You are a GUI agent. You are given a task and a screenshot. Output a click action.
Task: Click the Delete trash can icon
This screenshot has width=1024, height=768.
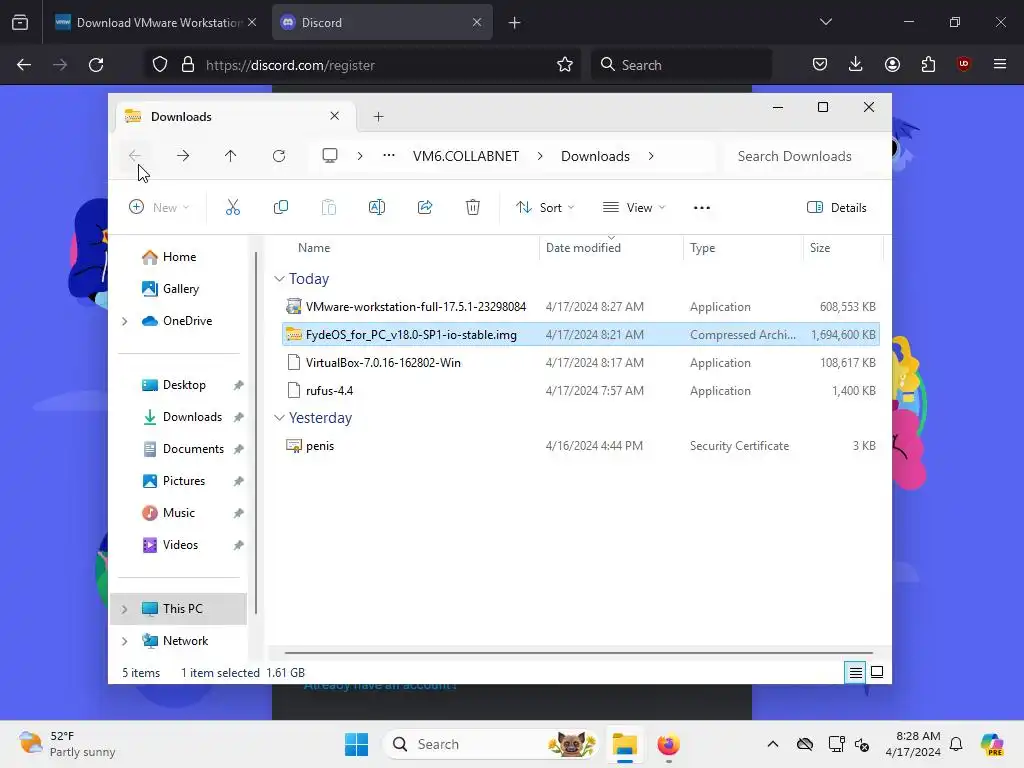point(473,208)
